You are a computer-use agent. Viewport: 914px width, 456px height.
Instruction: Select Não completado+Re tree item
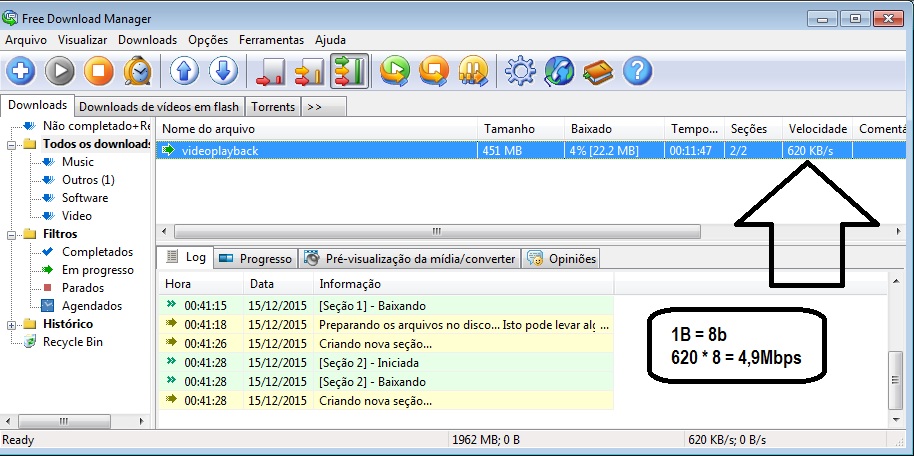[x=96, y=125]
